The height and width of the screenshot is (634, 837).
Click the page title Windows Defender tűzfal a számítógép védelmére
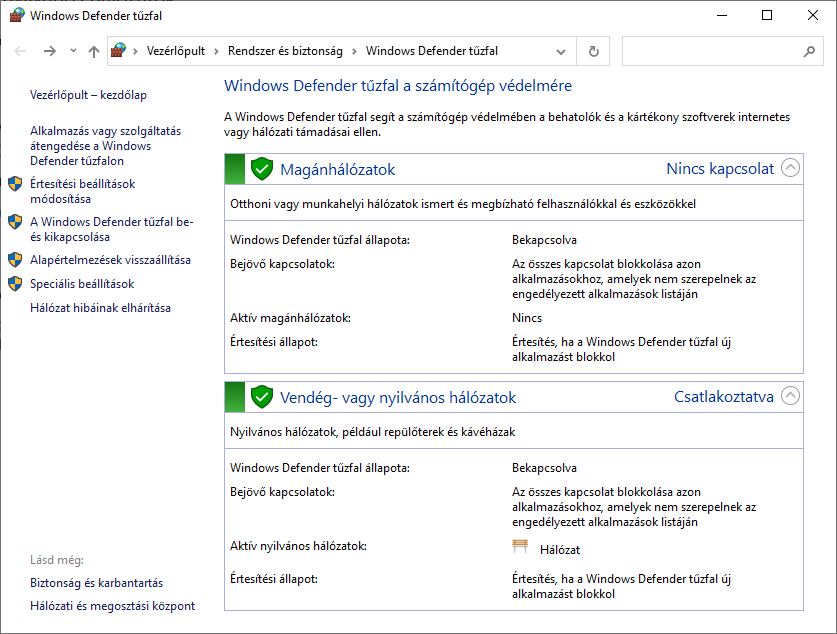coord(398,85)
